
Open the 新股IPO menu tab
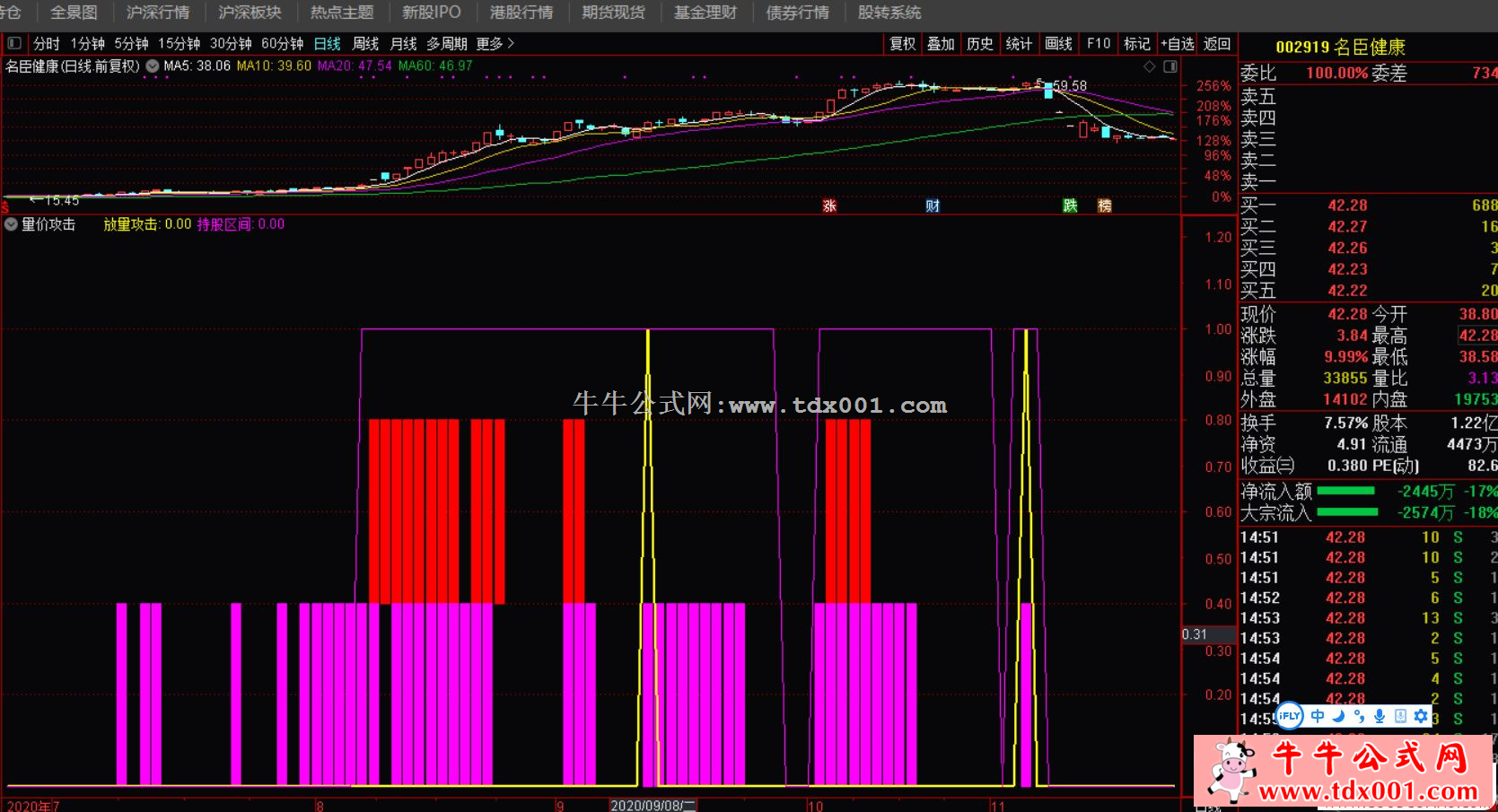[431, 13]
